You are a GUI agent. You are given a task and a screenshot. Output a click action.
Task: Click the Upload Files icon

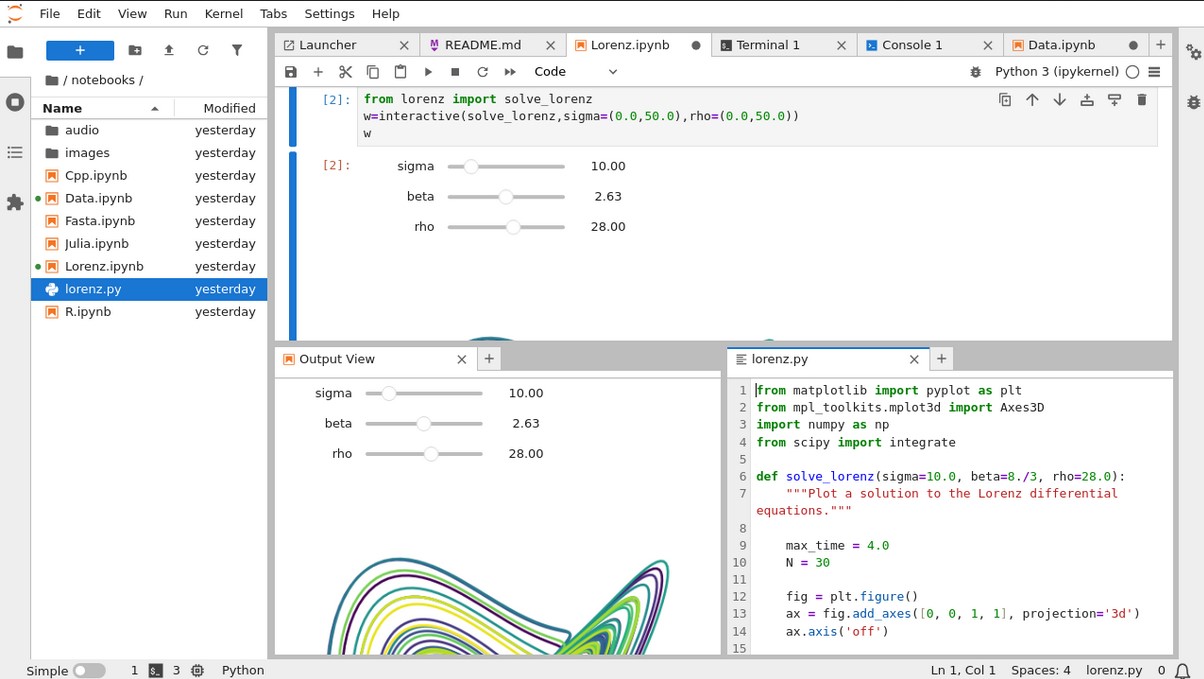(x=169, y=50)
